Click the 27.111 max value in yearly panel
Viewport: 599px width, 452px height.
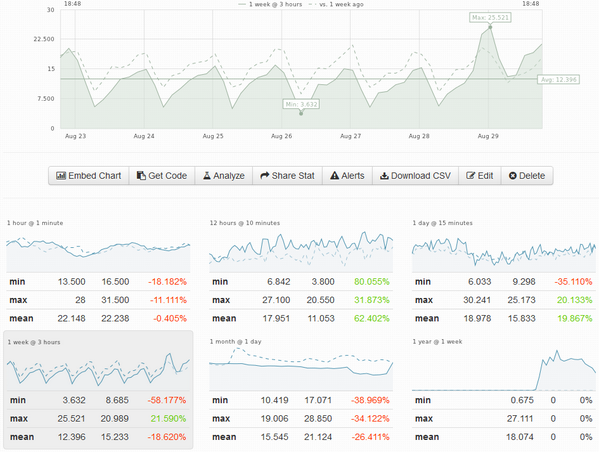(520, 418)
